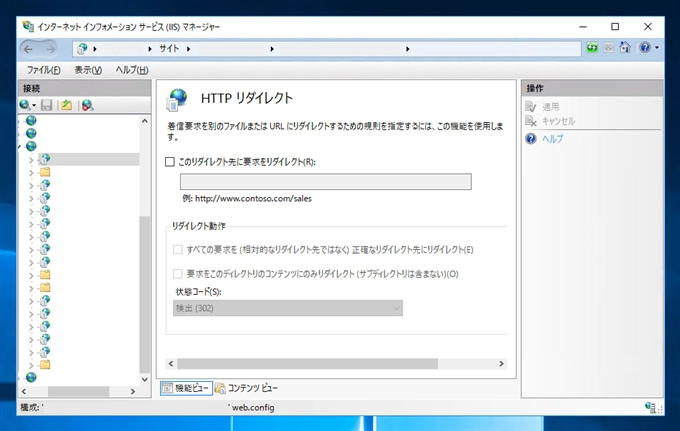Click the HTTP リダイレクト feature icon
This screenshot has height=431, width=680.
click(177, 99)
